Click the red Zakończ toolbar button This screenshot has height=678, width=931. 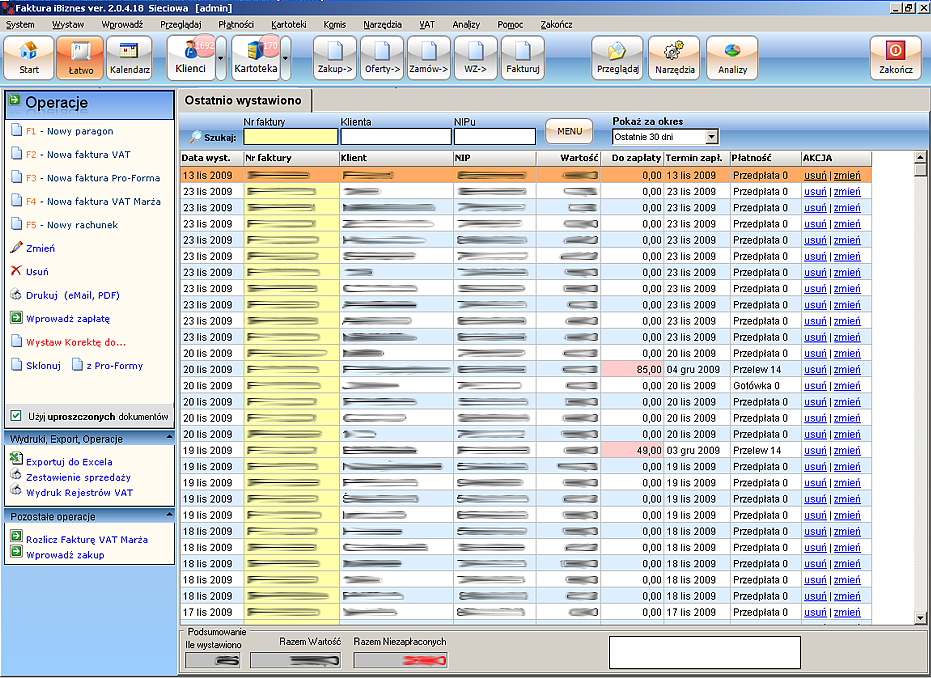point(895,58)
